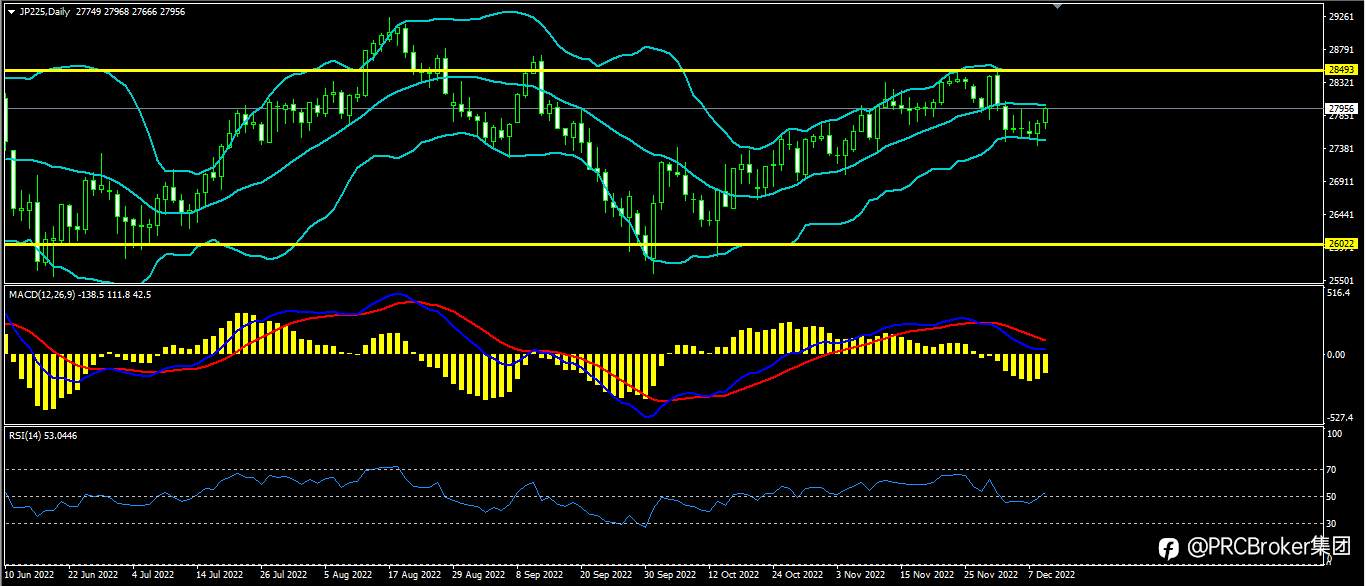
Task: Click the 10 Jun 2022 date label
Action: (28, 575)
